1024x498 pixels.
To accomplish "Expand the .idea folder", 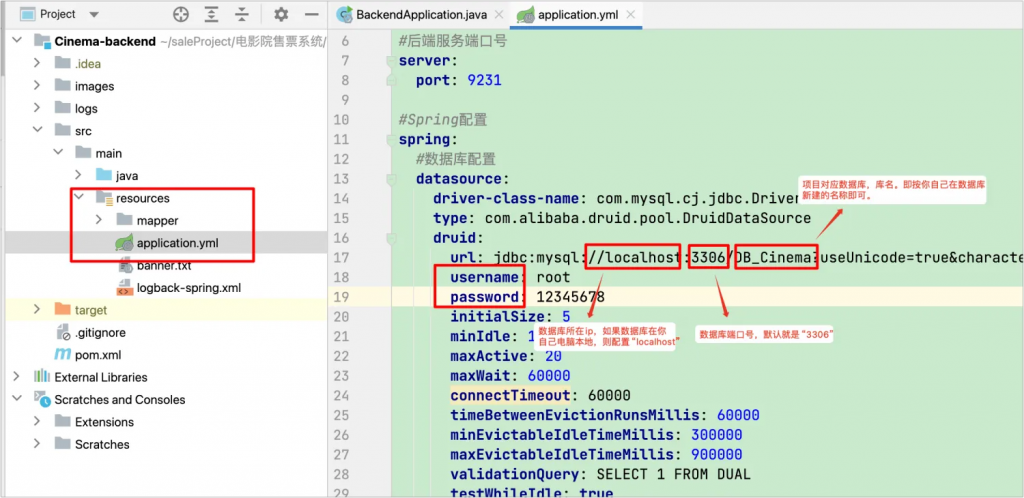I will point(37,64).
